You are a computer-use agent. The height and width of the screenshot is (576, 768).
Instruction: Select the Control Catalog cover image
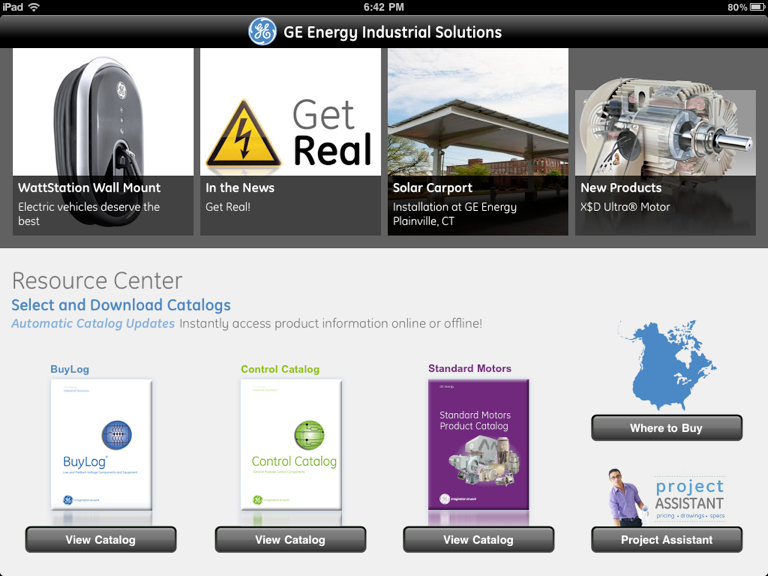pos(291,445)
